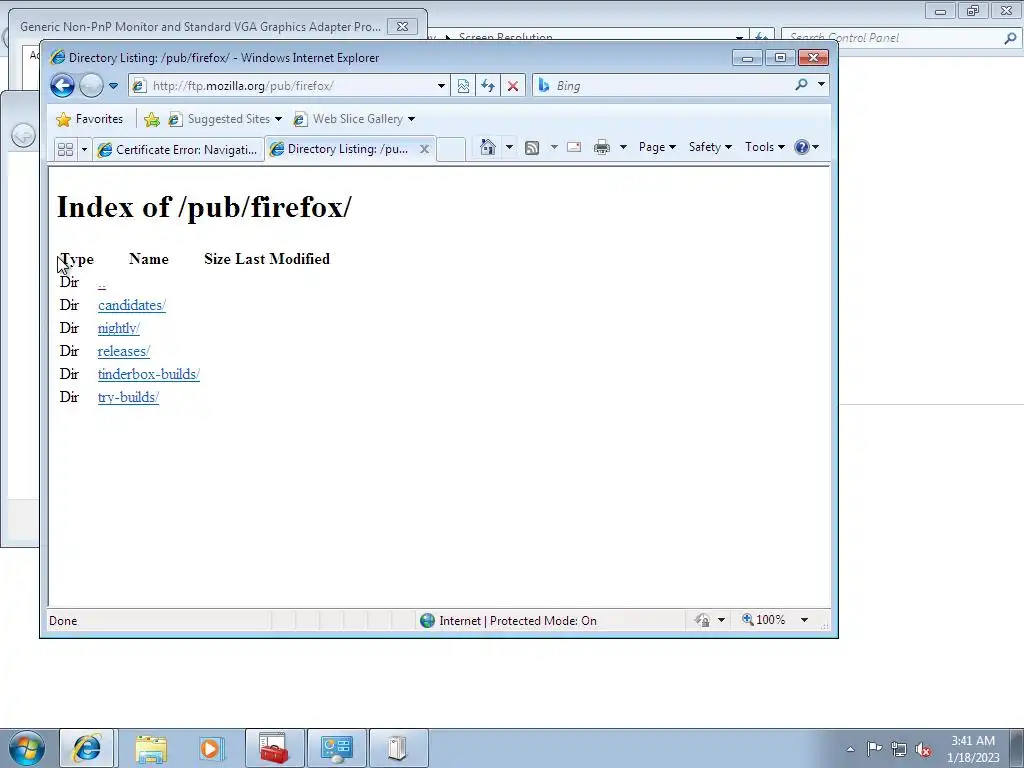Open Quick Tabs thumbnail view icon

(65, 150)
